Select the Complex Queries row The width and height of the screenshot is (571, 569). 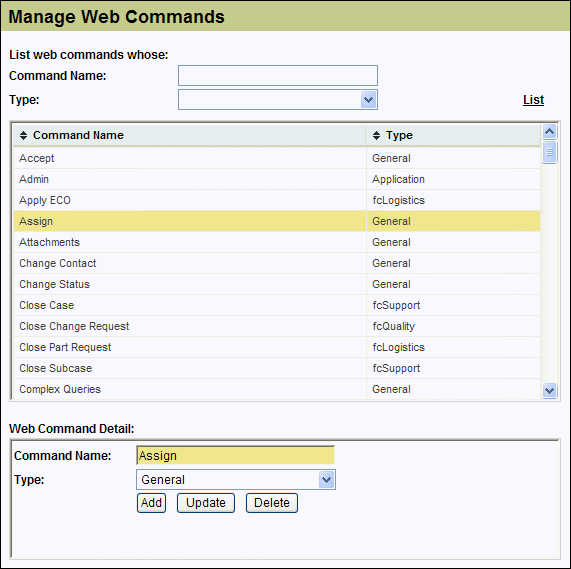[x=277, y=389]
